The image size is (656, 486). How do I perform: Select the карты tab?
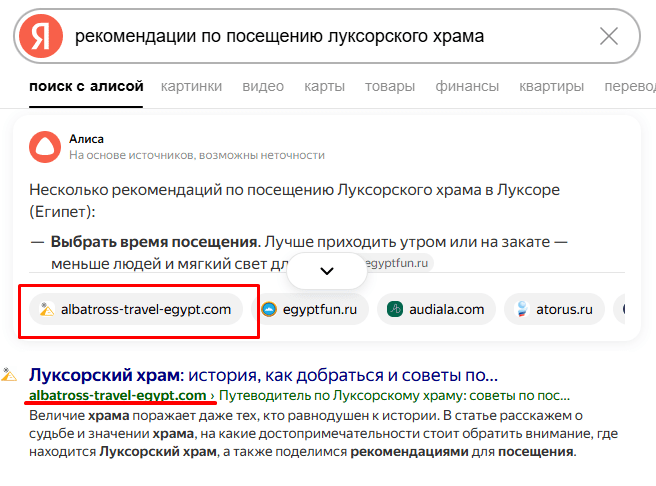324,86
